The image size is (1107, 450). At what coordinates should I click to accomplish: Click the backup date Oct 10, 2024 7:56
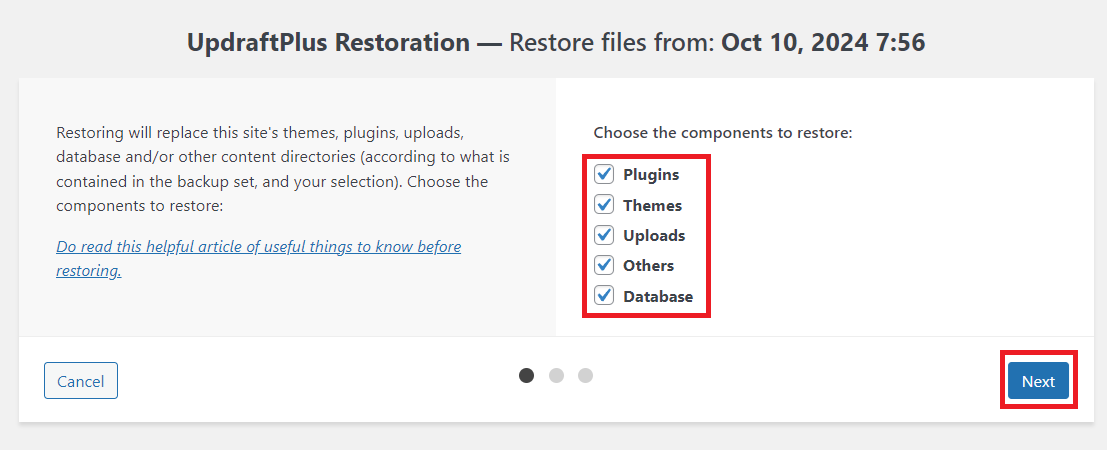click(822, 43)
